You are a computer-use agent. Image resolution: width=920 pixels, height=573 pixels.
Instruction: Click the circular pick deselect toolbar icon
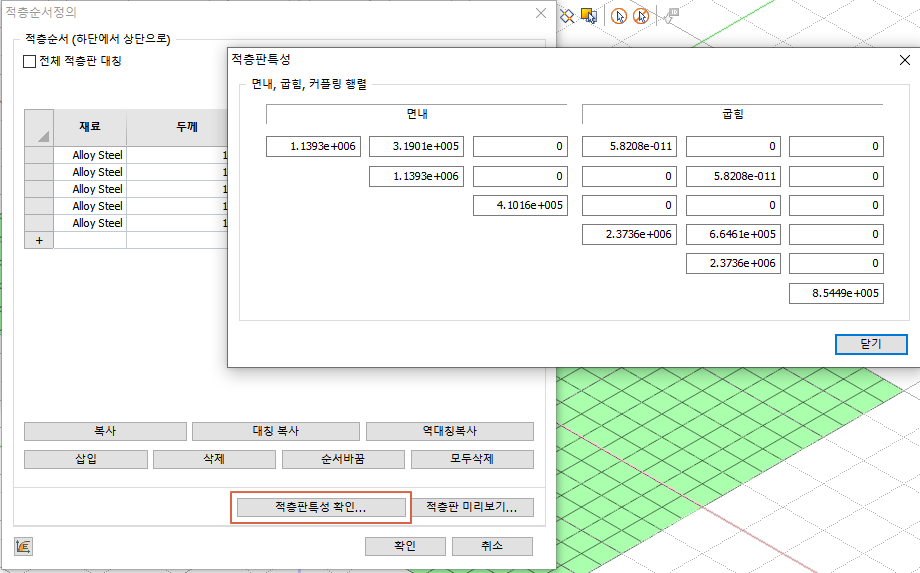pos(641,16)
